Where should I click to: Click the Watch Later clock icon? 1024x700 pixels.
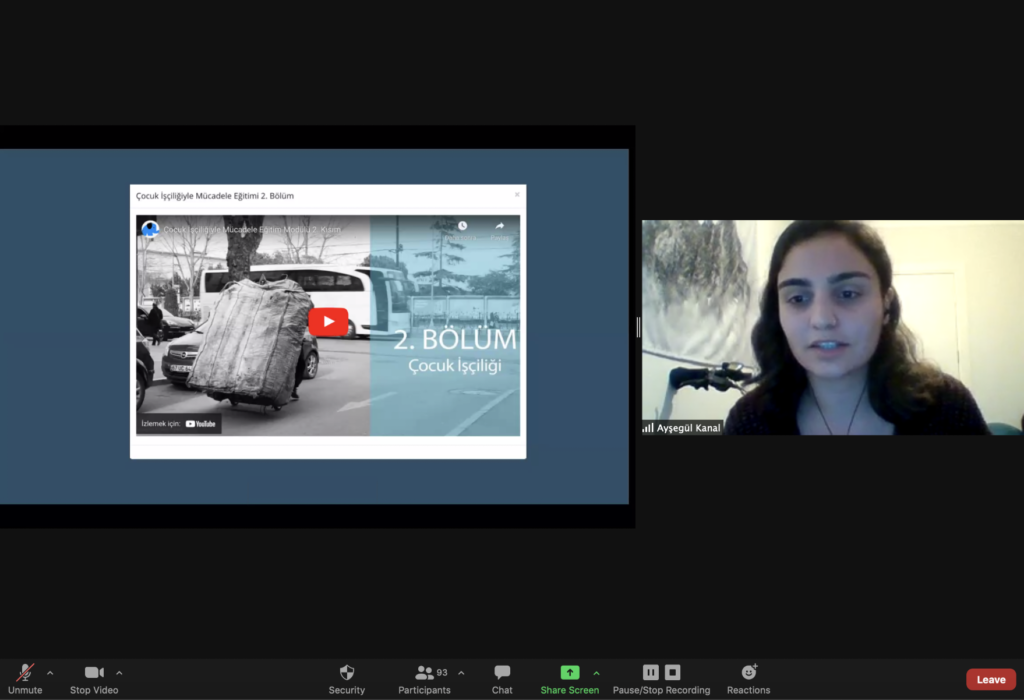462,226
